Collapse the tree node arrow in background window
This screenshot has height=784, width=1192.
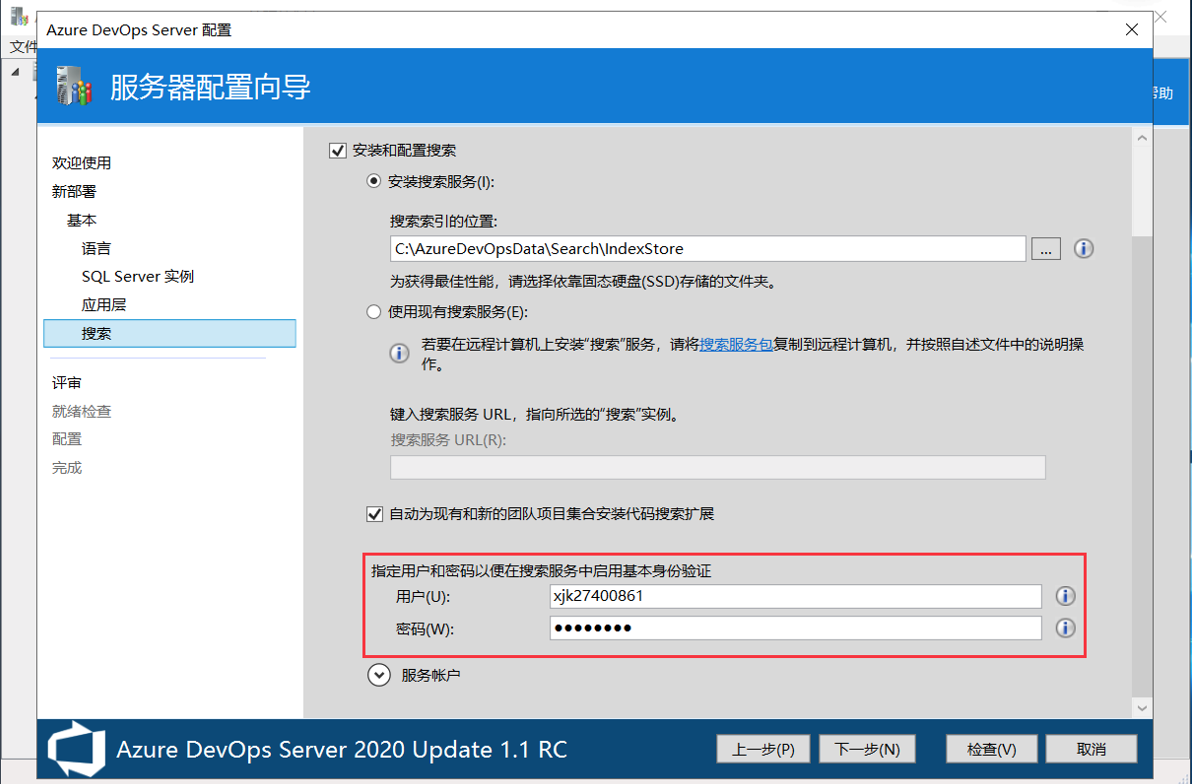(14, 72)
